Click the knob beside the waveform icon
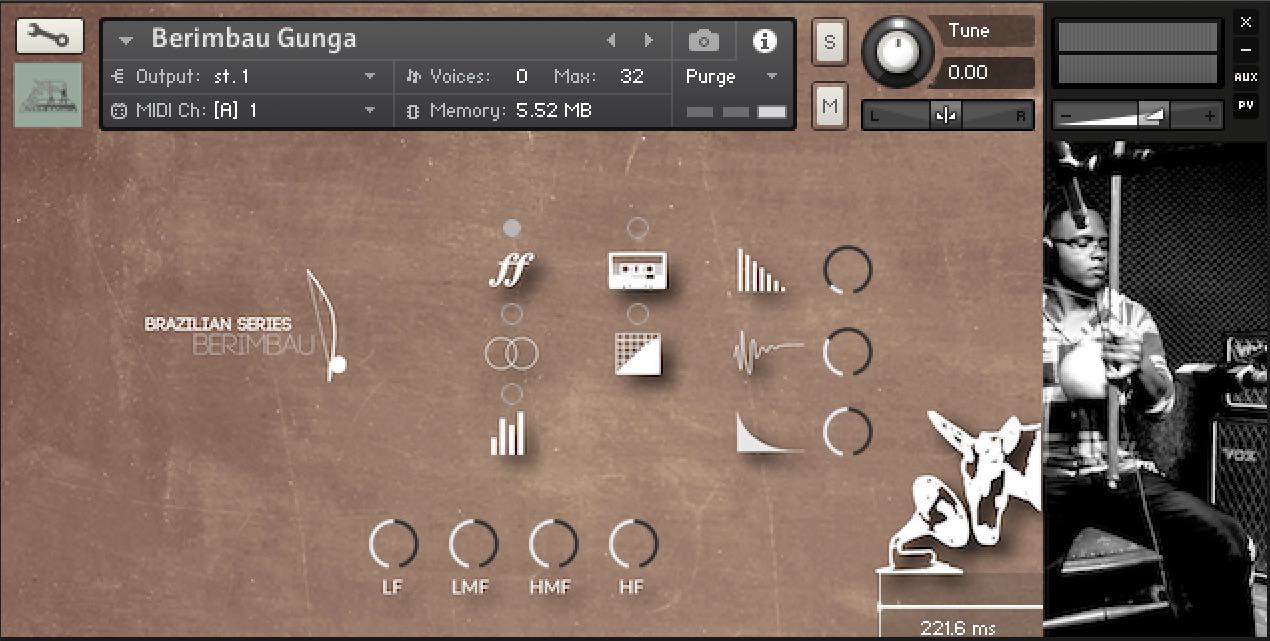The height and width of the screenshot is (641, 1270). click(x=848, y=352)
